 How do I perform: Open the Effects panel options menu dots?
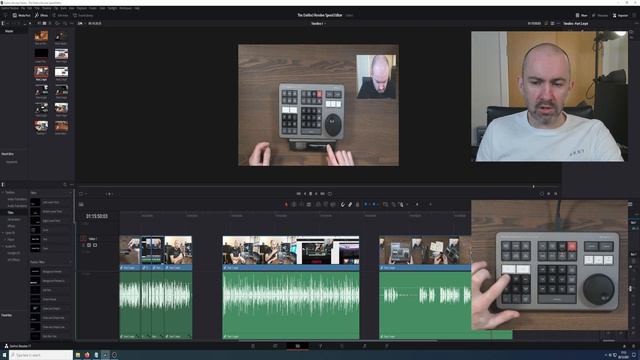point(72,184)
